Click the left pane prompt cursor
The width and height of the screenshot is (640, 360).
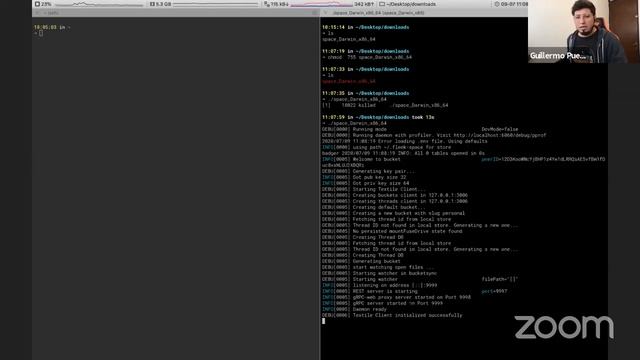[x=41, y=33]
